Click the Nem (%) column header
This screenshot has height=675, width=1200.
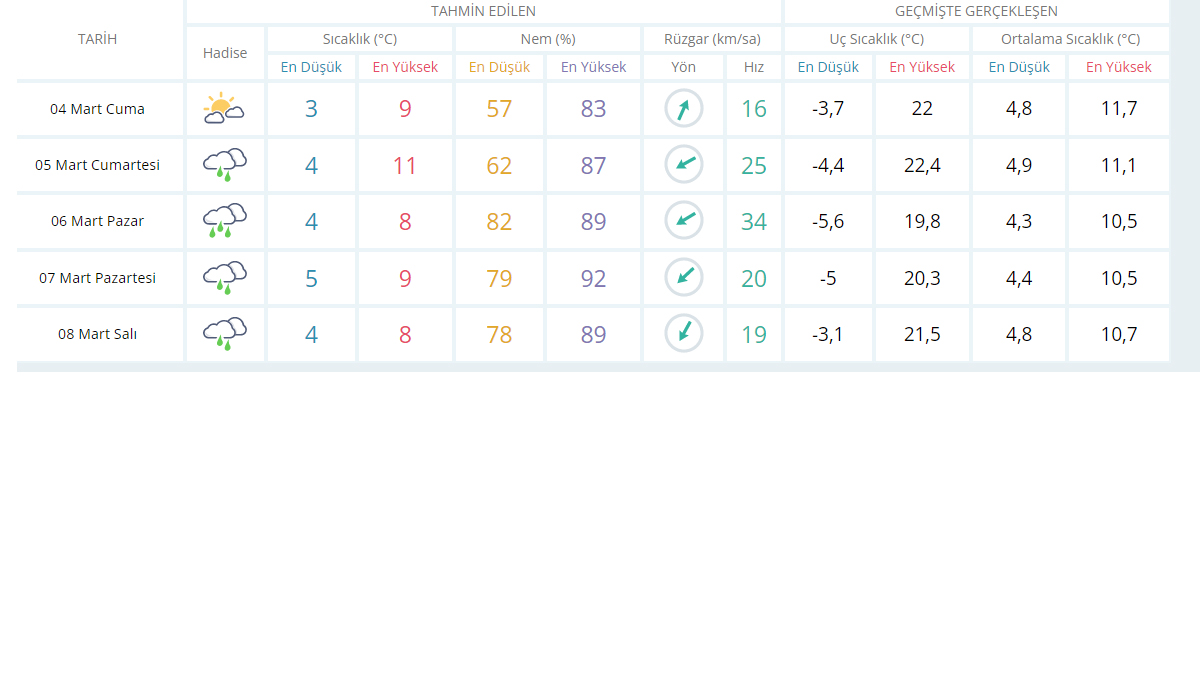pos(548,39)
